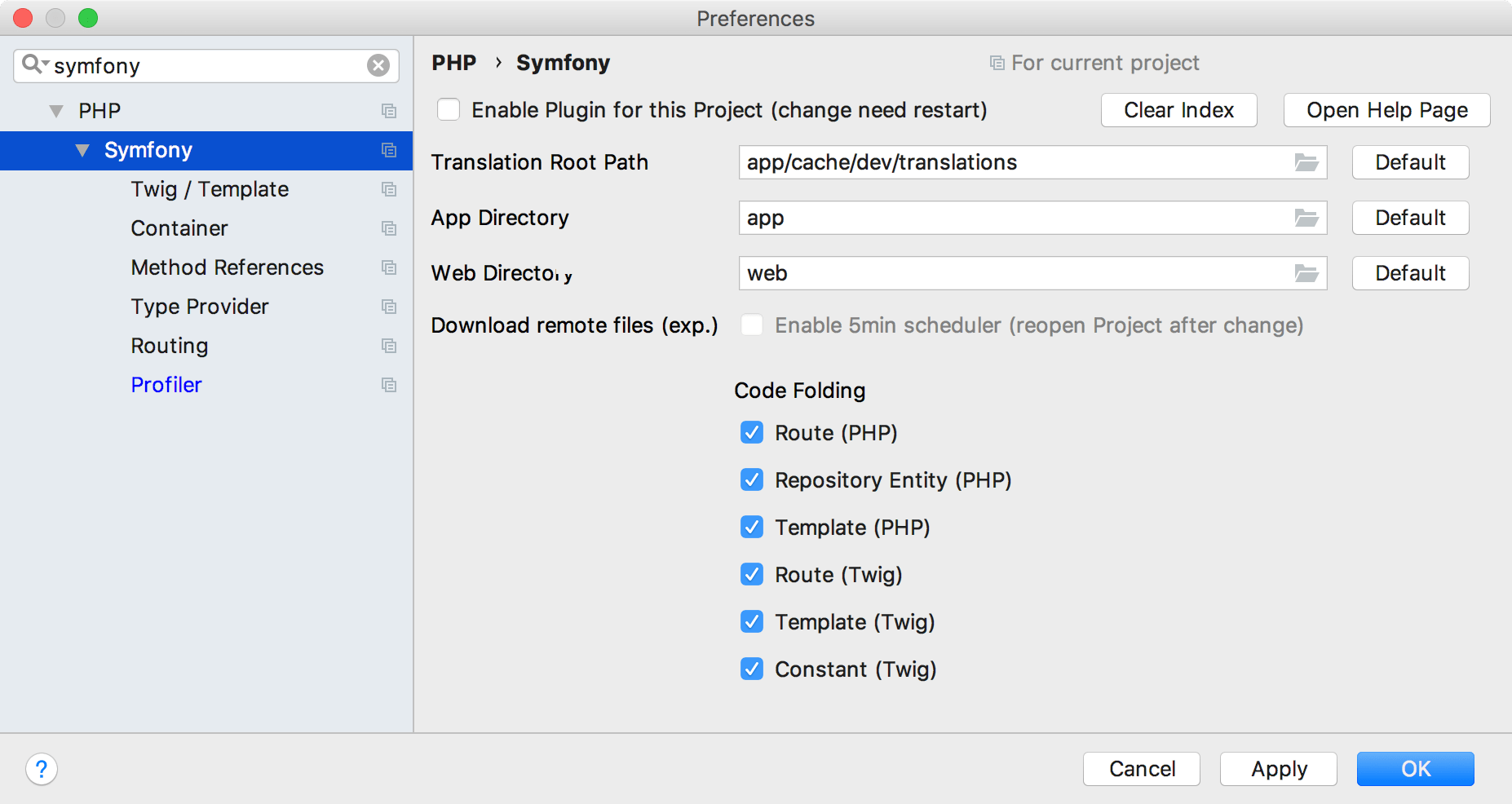Open folder picker for App Directory

tap(1306, 218)
